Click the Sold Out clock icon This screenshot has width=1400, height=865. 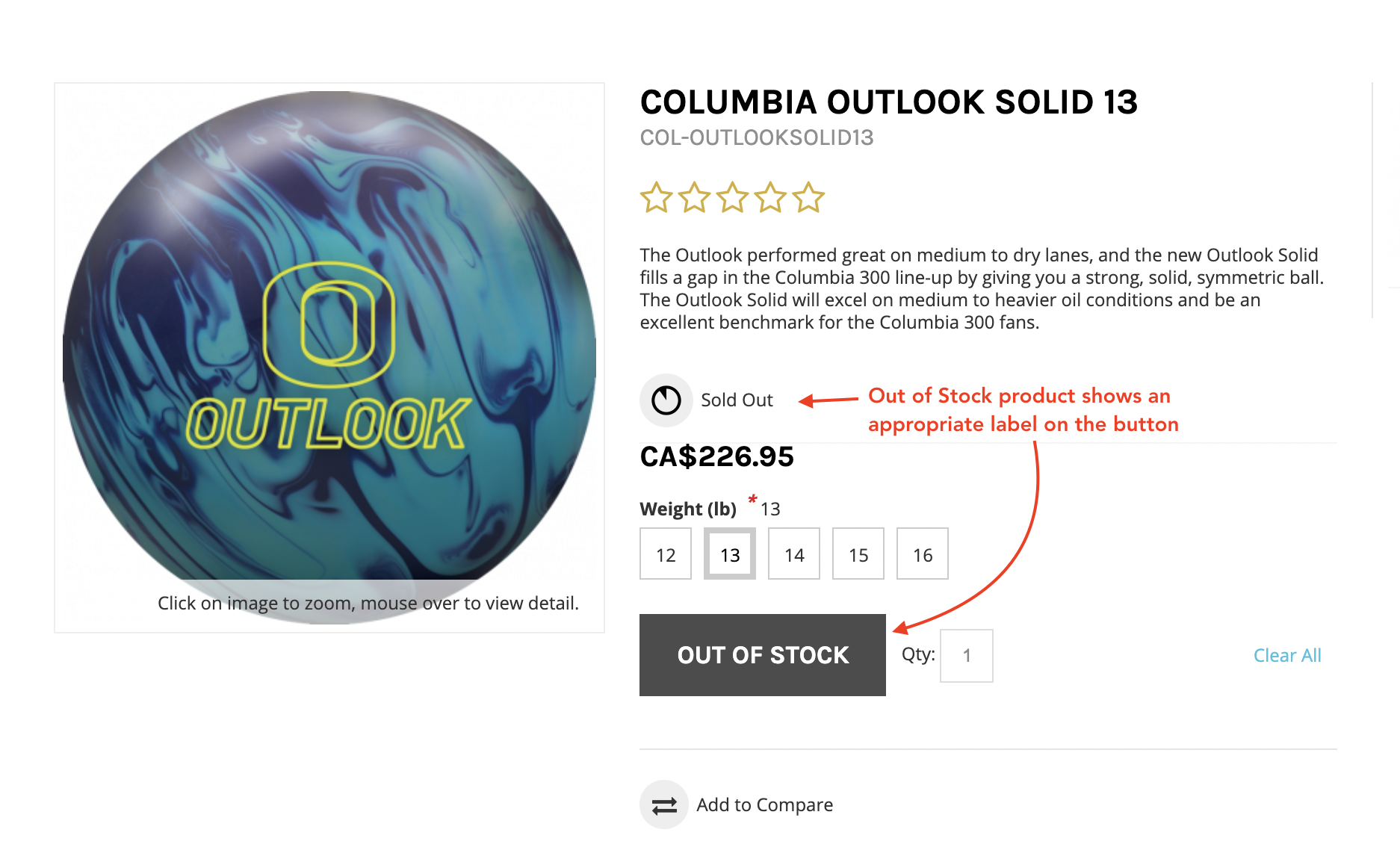point(665,400)
